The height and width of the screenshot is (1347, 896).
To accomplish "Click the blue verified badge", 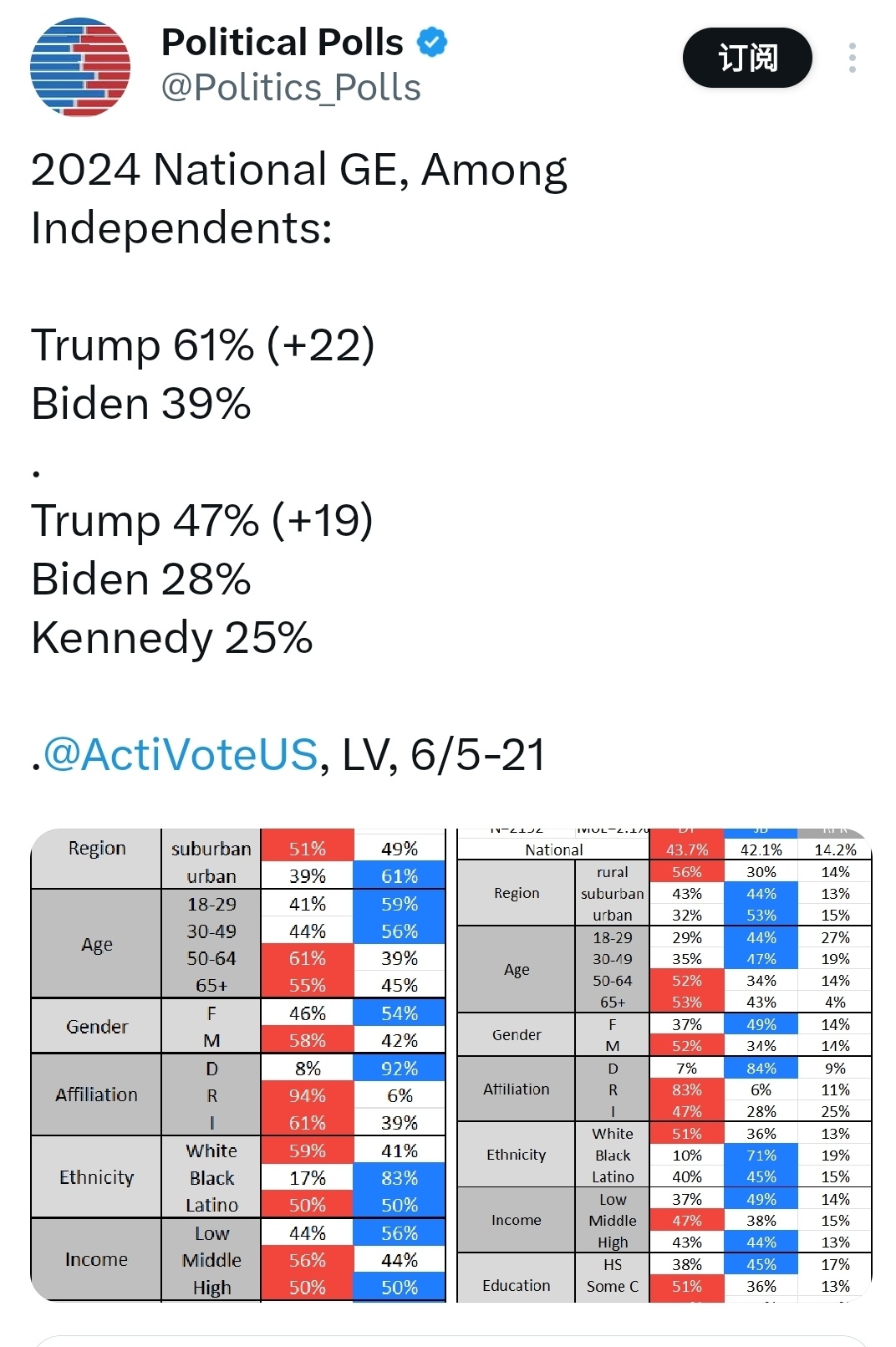I will [432, 42].
